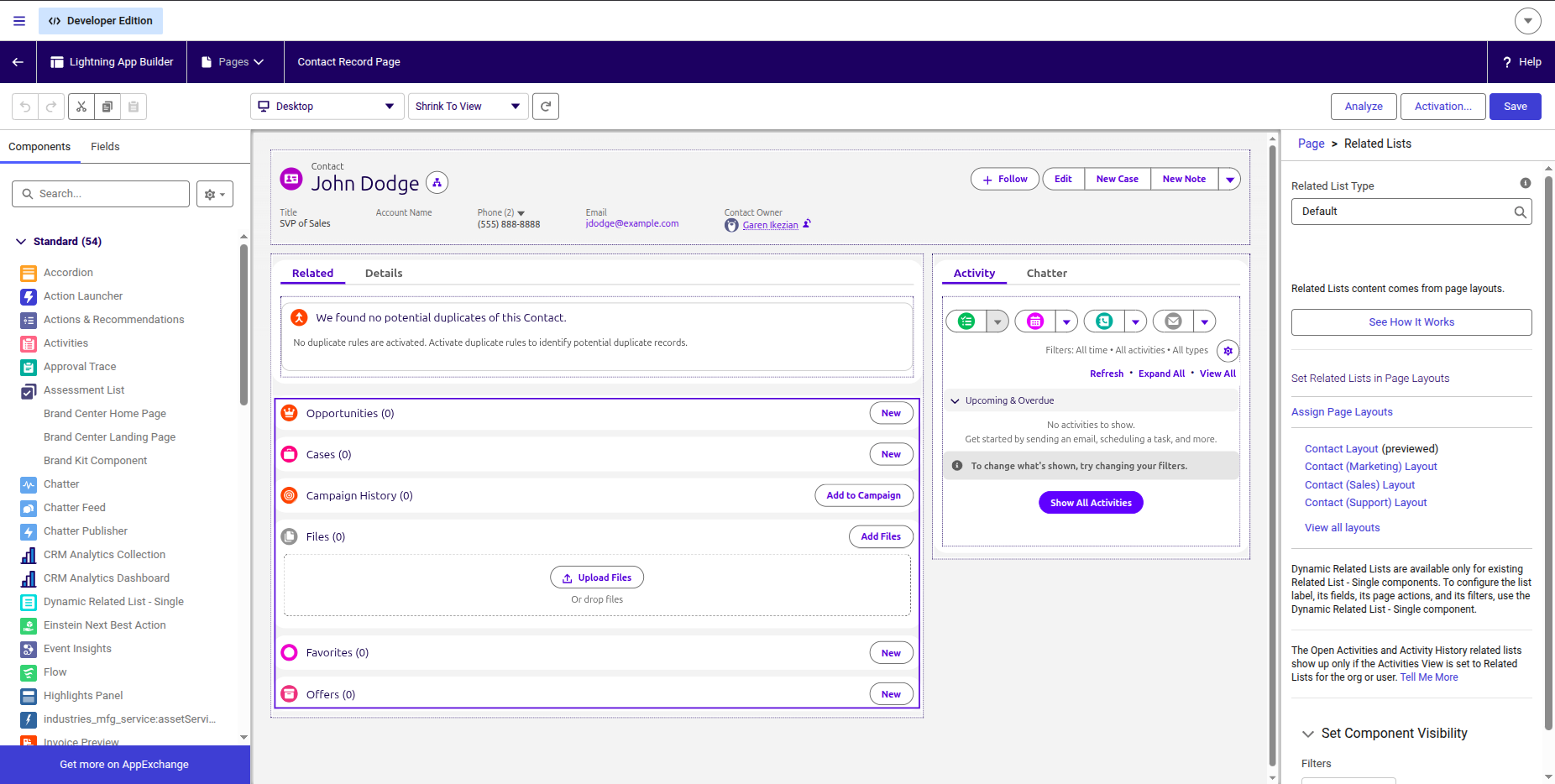1555x784 pixels.
Task: Focus the component Search field
Action: (x=101, y=194)
